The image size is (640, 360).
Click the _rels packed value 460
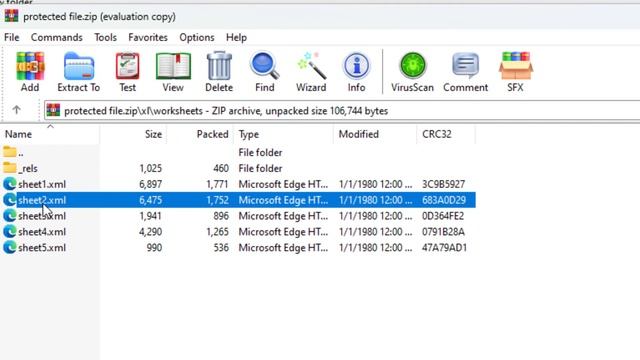coord(221,168)
